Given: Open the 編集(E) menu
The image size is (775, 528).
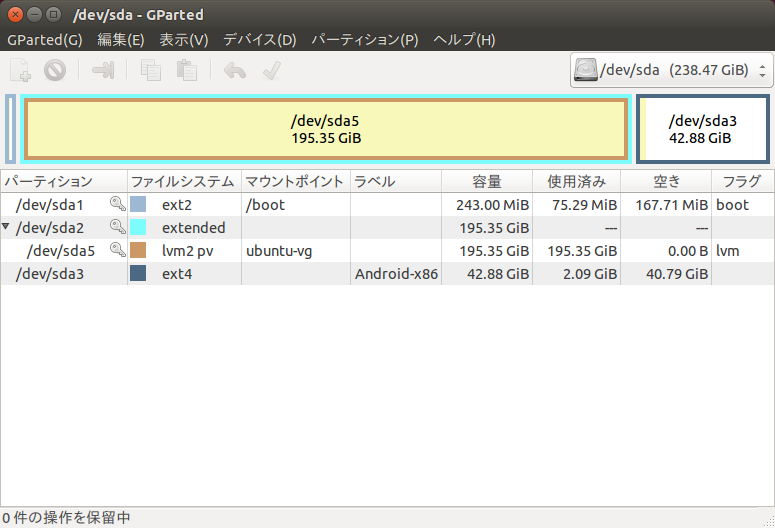Looking at the screenshot, I should (121, 40).
